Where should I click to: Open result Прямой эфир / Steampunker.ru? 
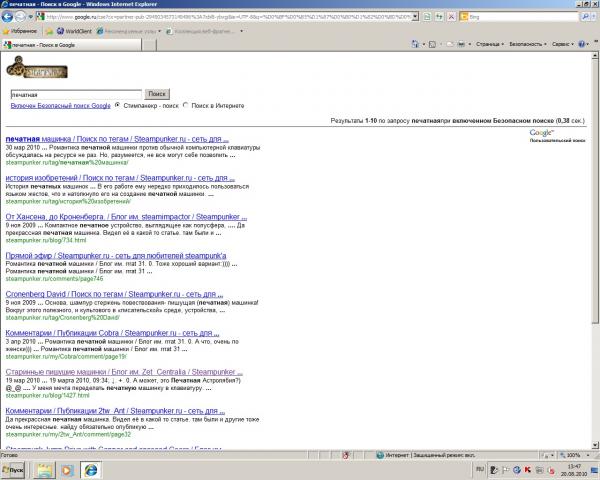coord(116,256)
